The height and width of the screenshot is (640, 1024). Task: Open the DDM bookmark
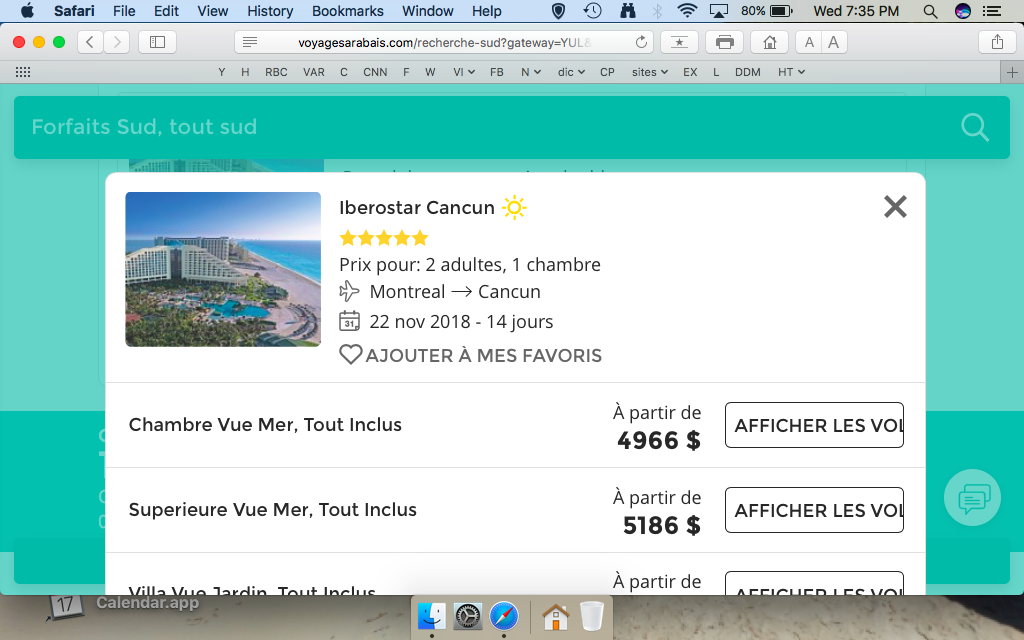coord(748,72)
